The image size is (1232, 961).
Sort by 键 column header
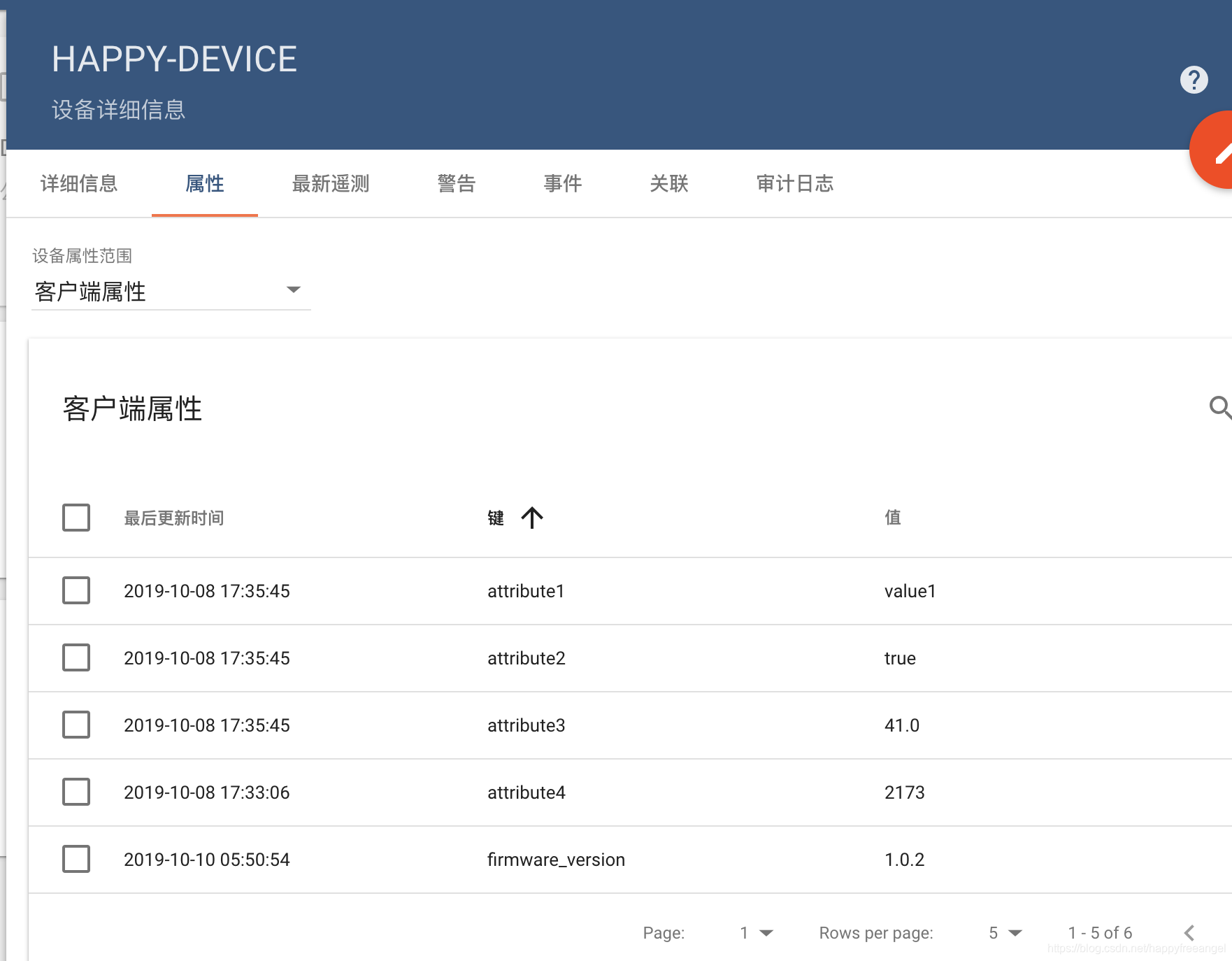click(x=496, y=518)
